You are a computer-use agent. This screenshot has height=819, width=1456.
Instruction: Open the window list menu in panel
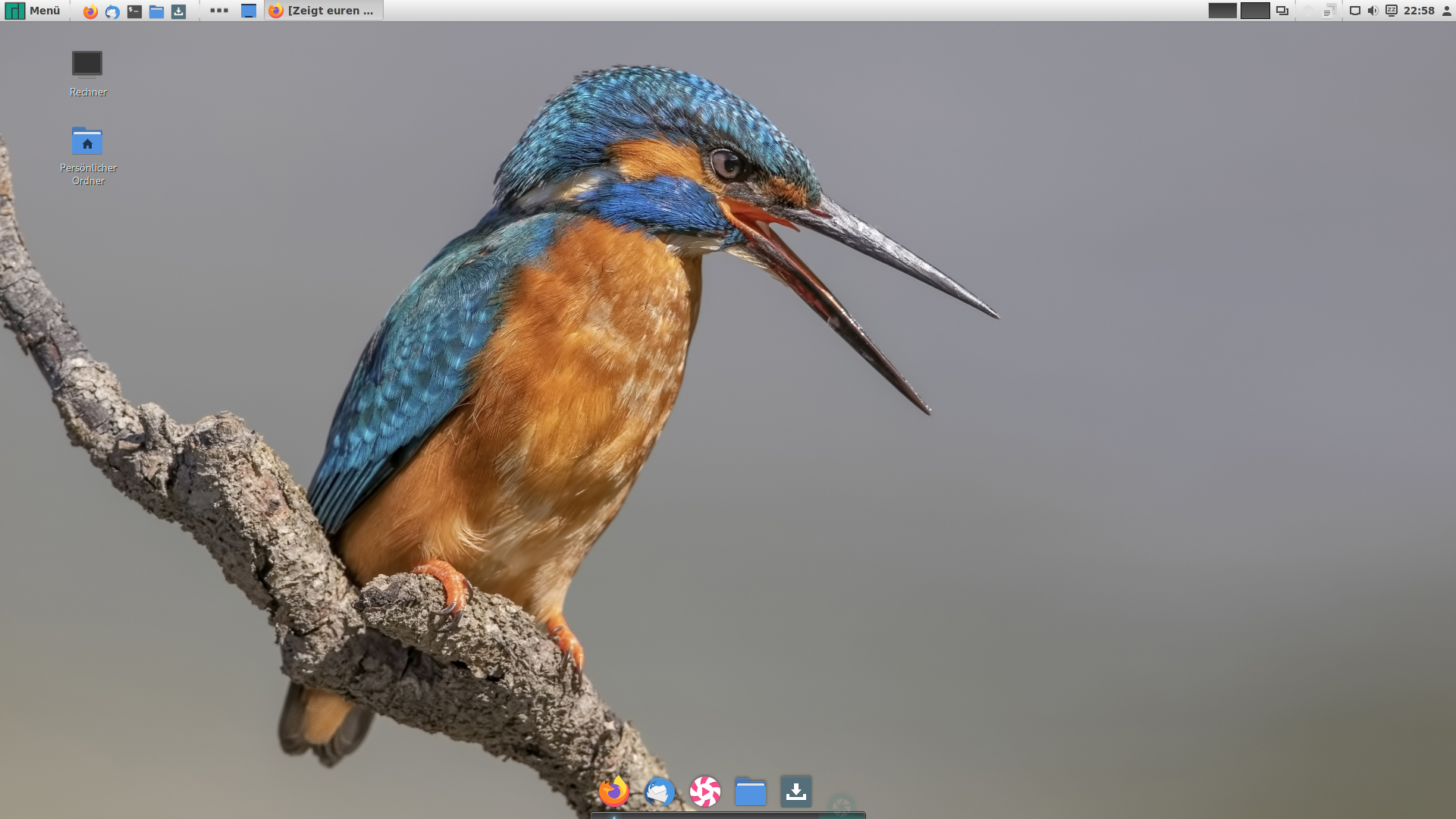click(x=1282, y=11)
